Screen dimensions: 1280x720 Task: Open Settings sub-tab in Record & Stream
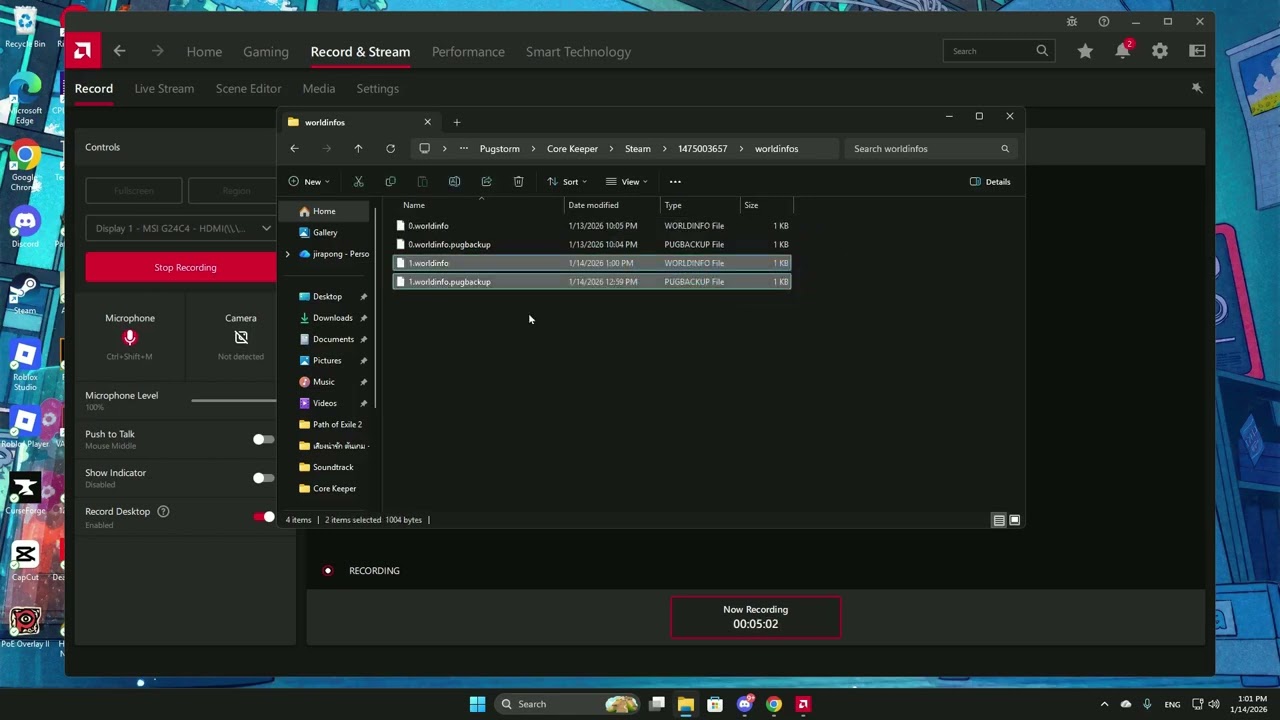click(x=378, y=89)
